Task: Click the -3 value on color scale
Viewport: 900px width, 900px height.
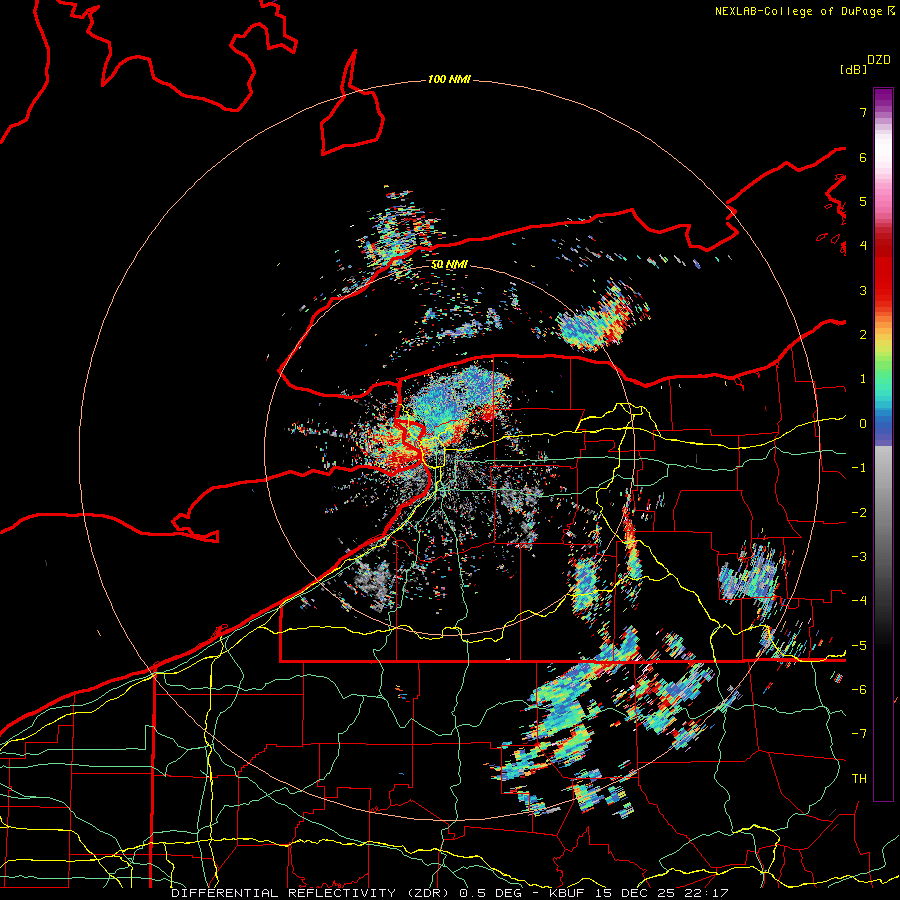Action: point(859,557)
